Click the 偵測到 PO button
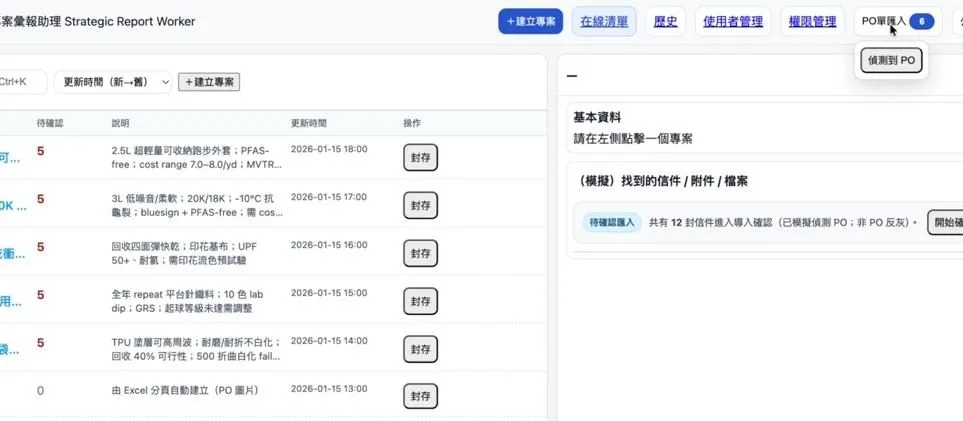 coord(891,61)
